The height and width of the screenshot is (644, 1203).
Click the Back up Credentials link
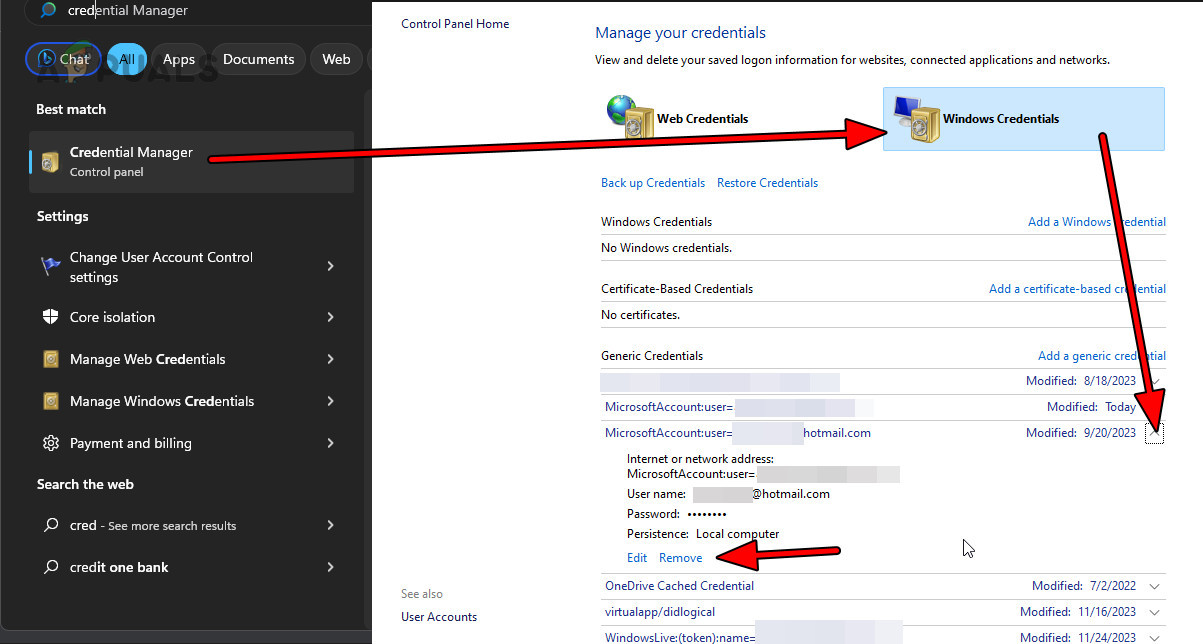click(x=652, y=182)
